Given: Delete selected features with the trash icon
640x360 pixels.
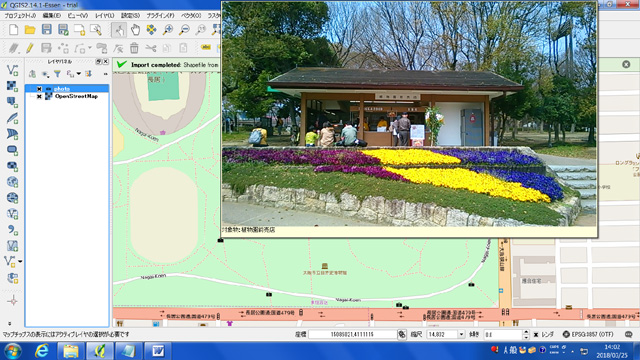Looking at the screenshot, I should pos(134,48).
